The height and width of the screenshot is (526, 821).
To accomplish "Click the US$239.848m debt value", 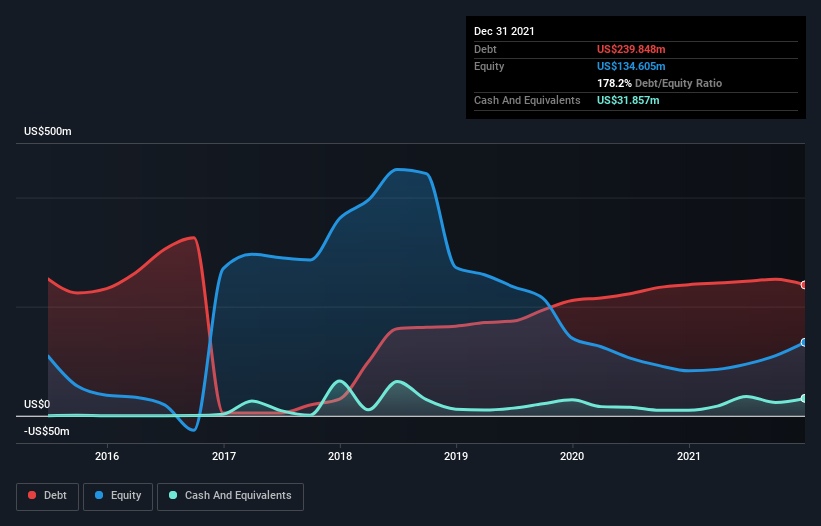I will (x=631, y=49).
